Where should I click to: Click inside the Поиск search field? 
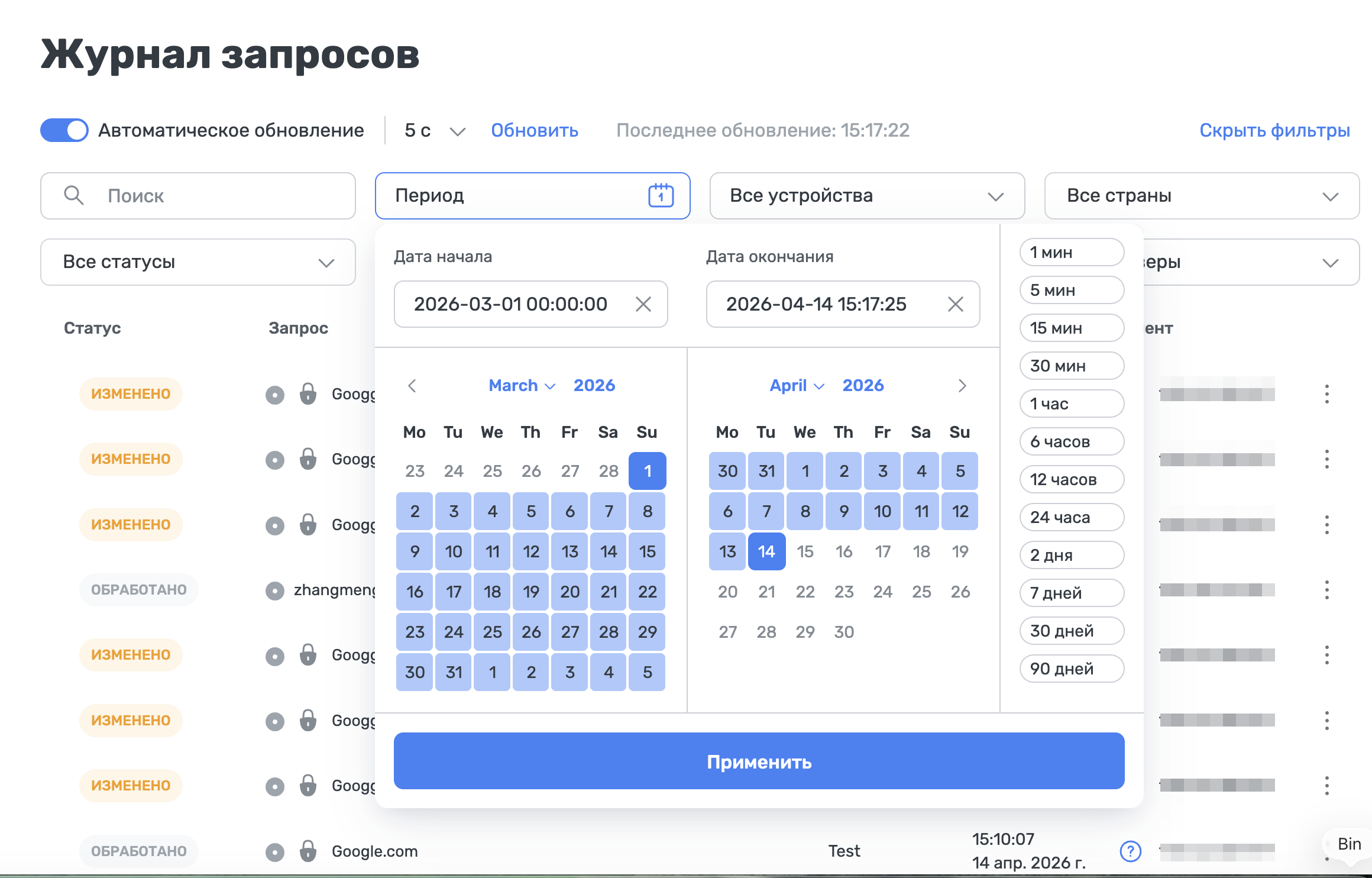198,196
